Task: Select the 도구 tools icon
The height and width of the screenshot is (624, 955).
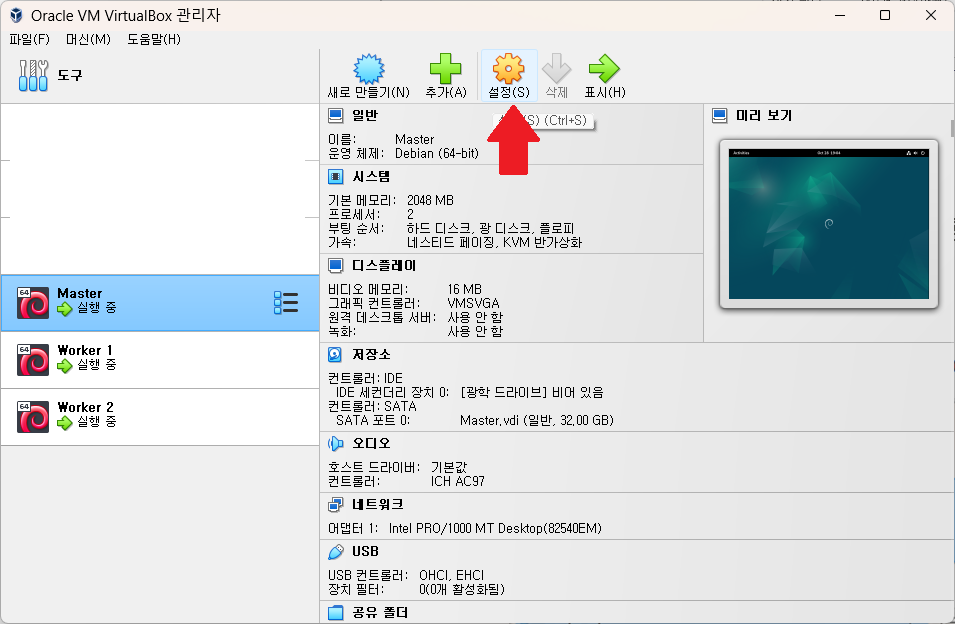Action: point(33,75)
